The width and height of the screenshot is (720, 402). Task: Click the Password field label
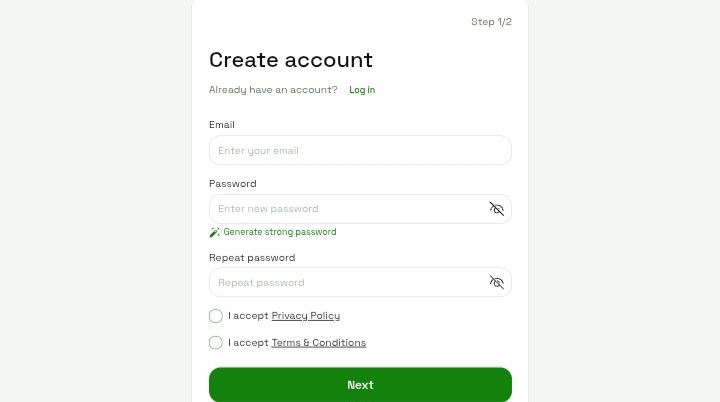[x=233, y=183]
